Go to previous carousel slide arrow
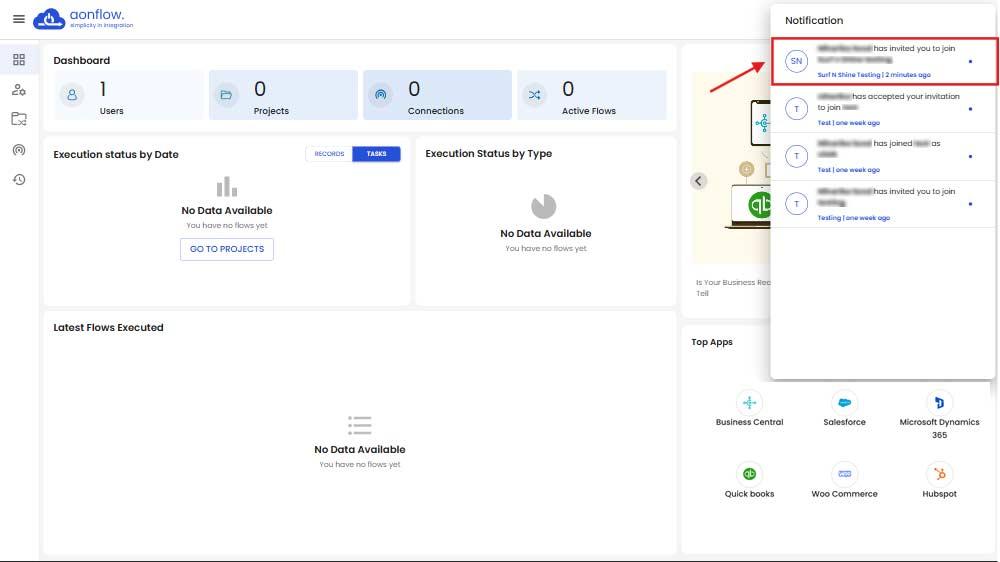 [699, 181]
